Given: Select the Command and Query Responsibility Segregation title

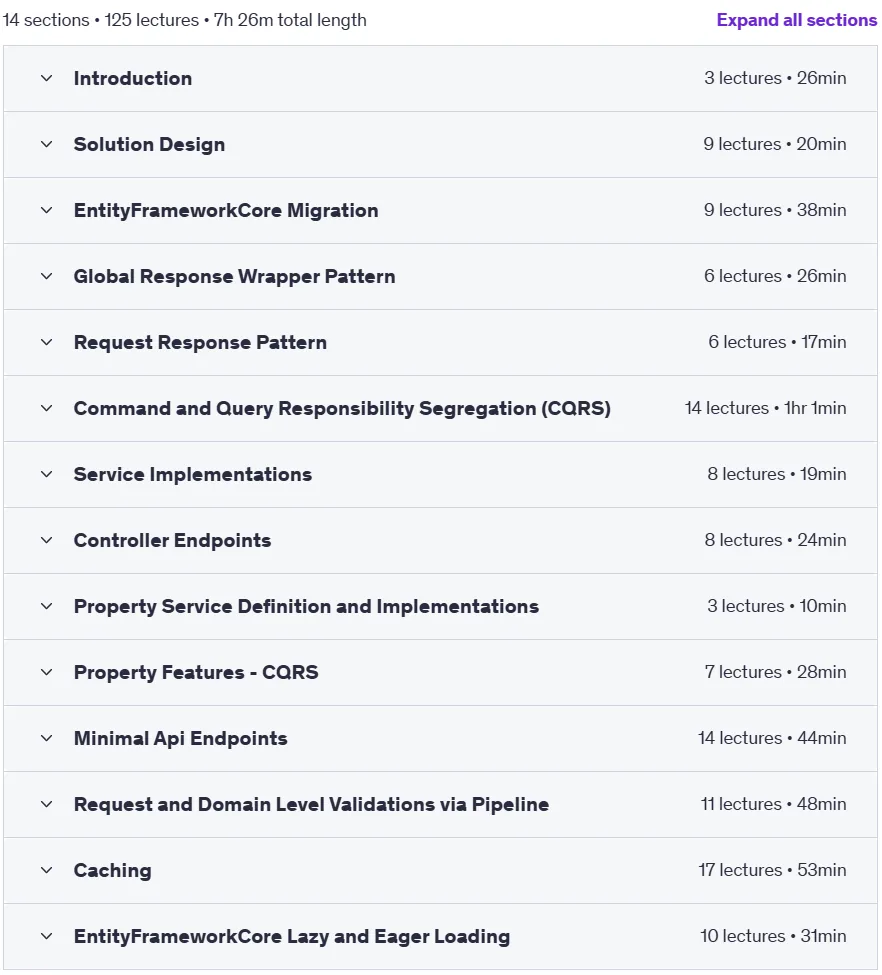Looking at the screenshot, I should [342, 409].
